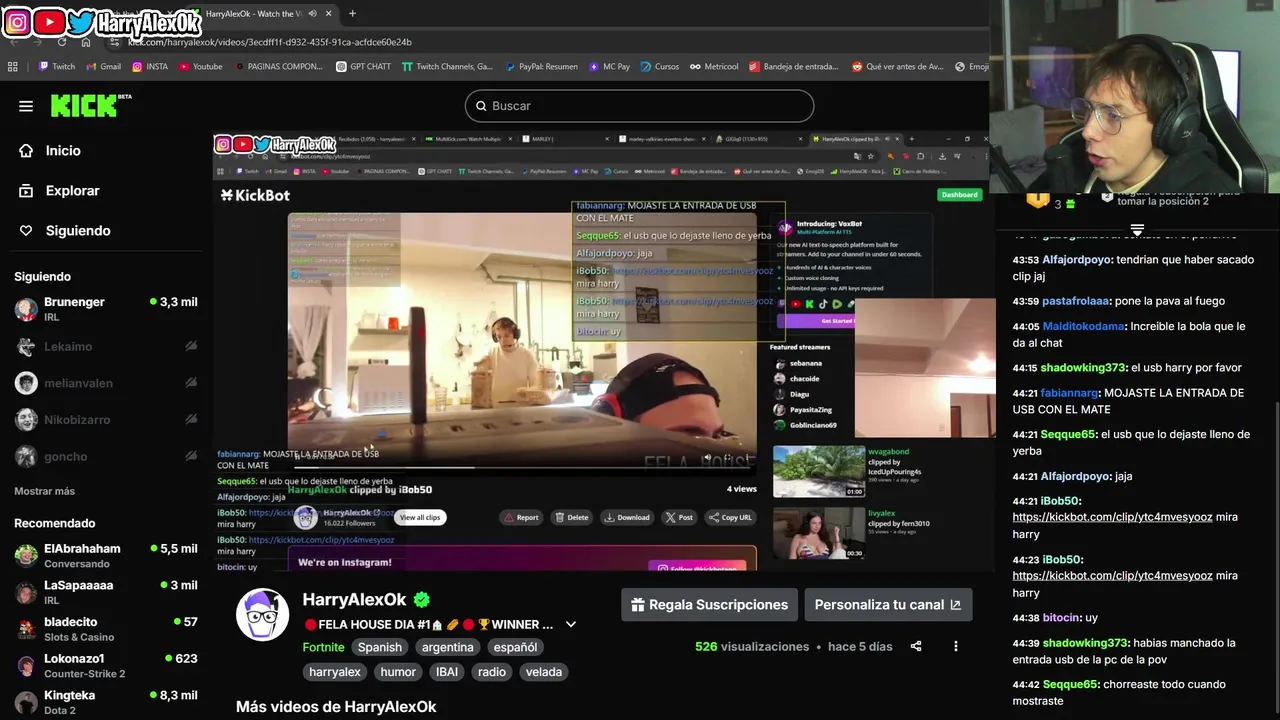Click Regala Suscripciones button
This screenshot has height=720, width=1280.
(x=709, y=604)
